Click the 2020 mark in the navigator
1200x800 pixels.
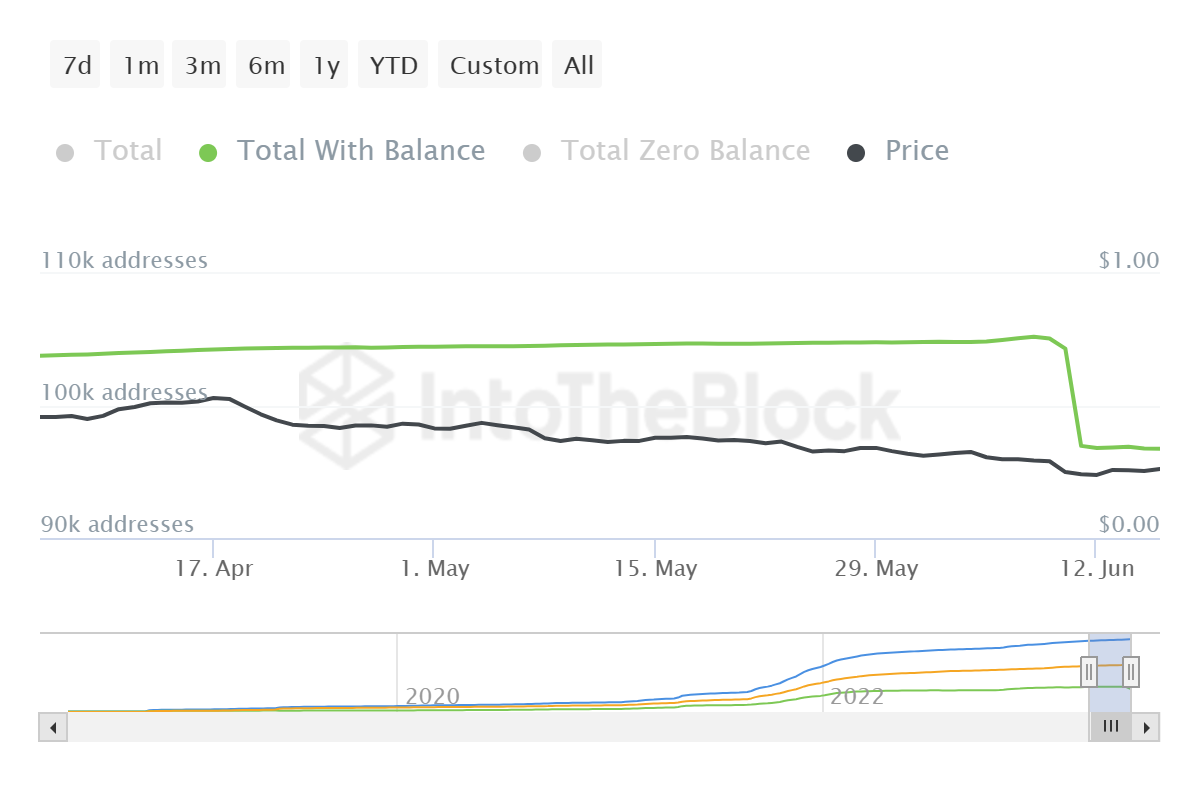tap(433, 696)
